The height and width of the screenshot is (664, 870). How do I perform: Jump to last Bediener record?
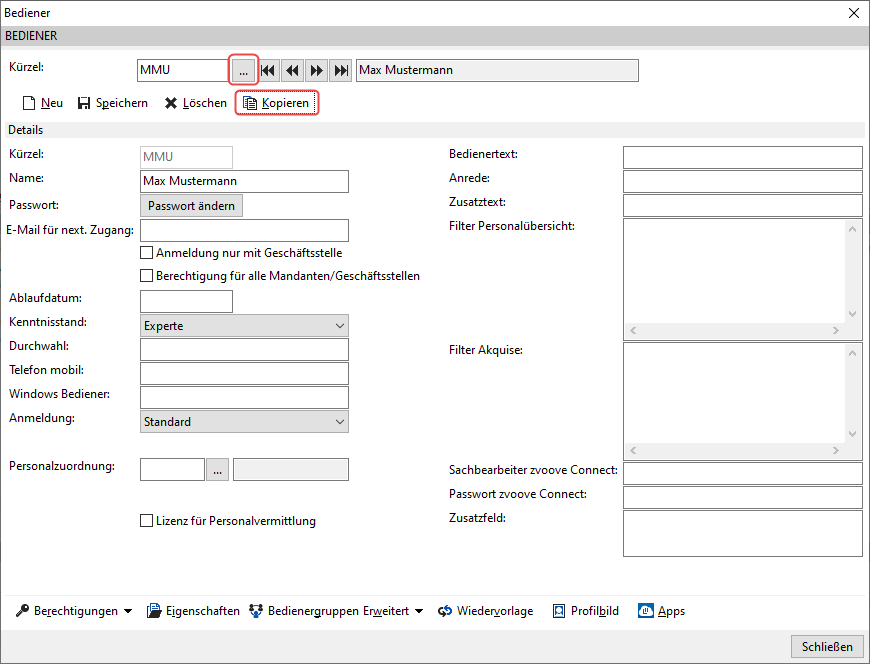[x=341, y=70]
